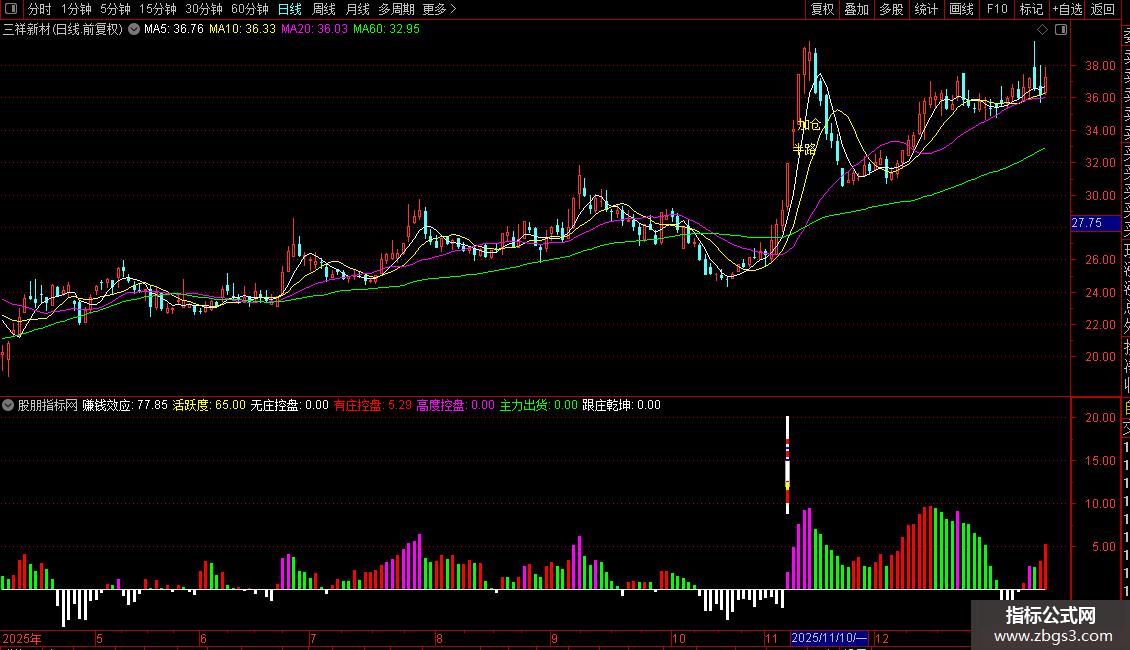The image size is (1130, 650).
Task: Click the 活跃度: 65.00 value
Action: click(209, 405)
